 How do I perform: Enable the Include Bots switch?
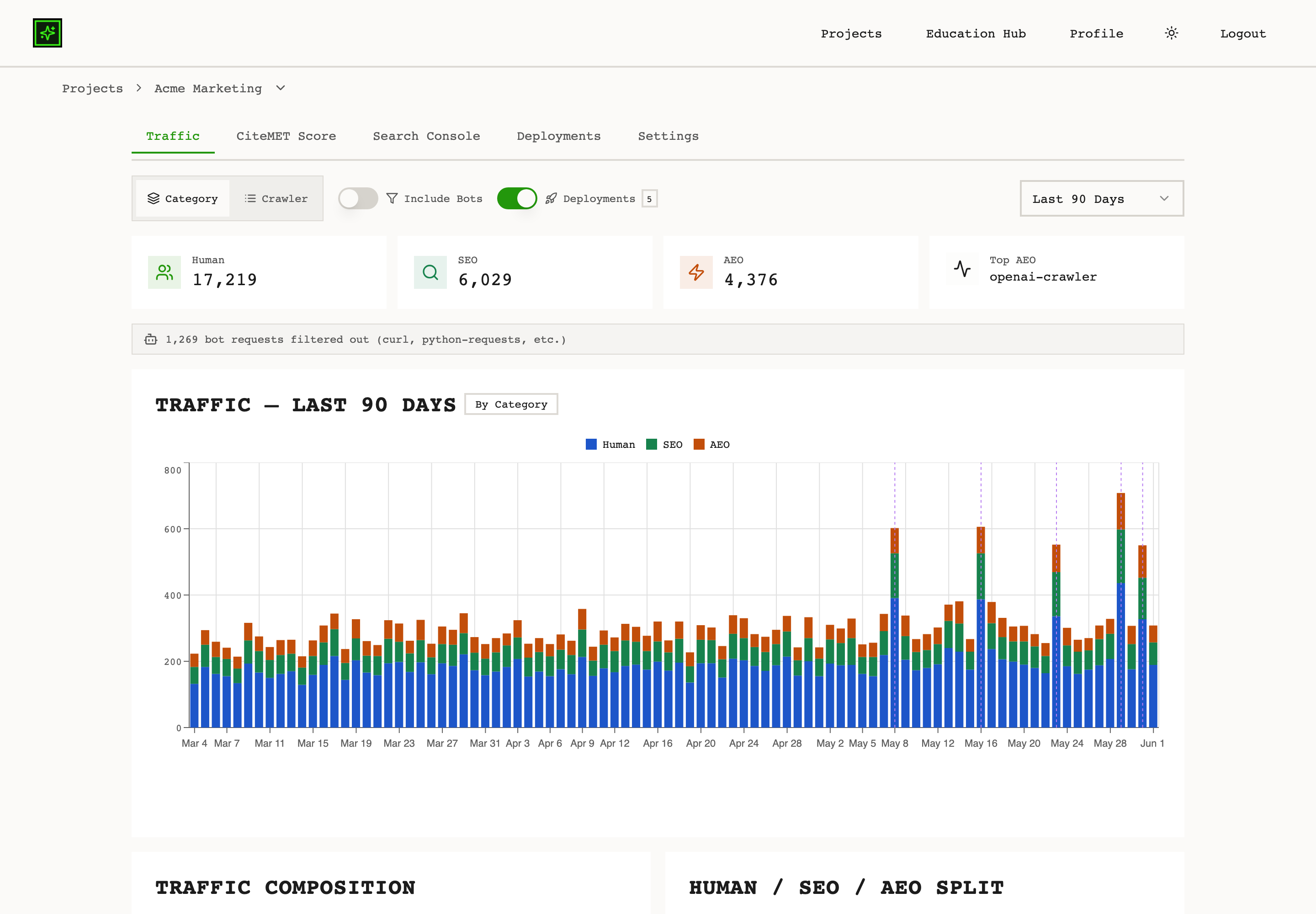coord(358,198)
